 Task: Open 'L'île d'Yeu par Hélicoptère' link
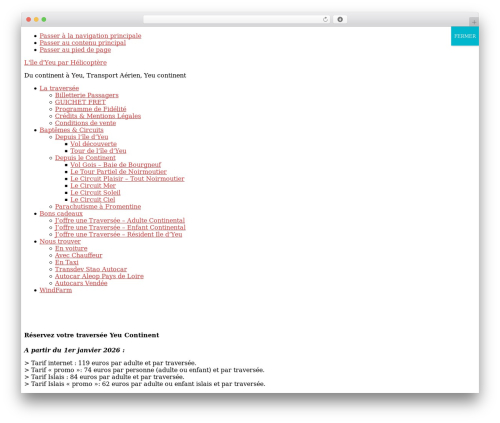65,63
